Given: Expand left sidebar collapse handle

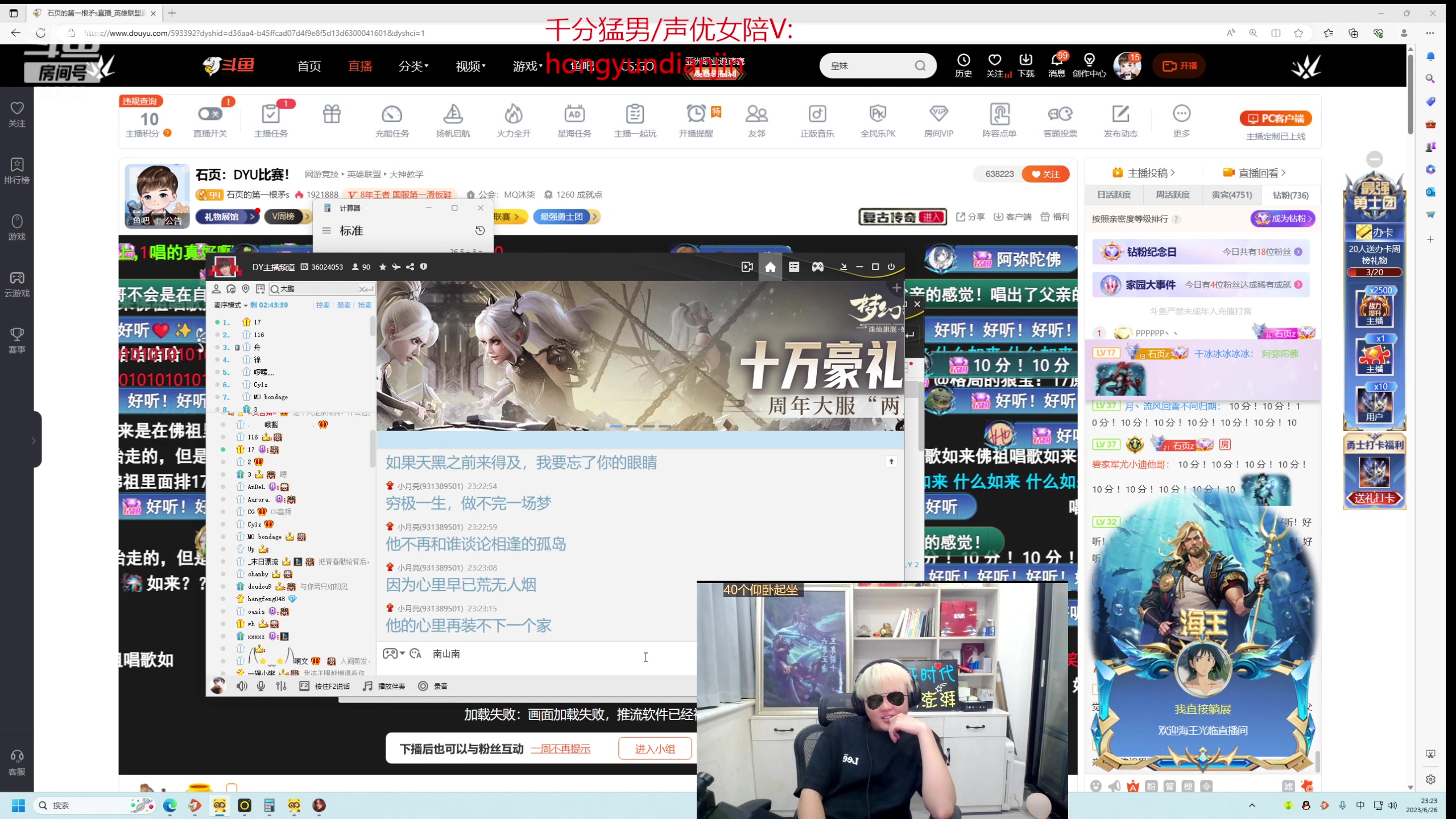Looking at the screenshot, I should [x=34, y=441].
